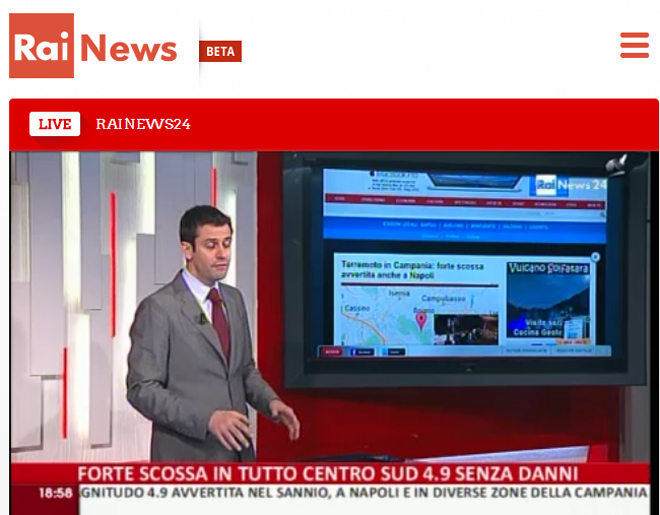Click the scrolling news ticker text
The height and width of the screenshot is (515, 660).
(x=365, y=493)
